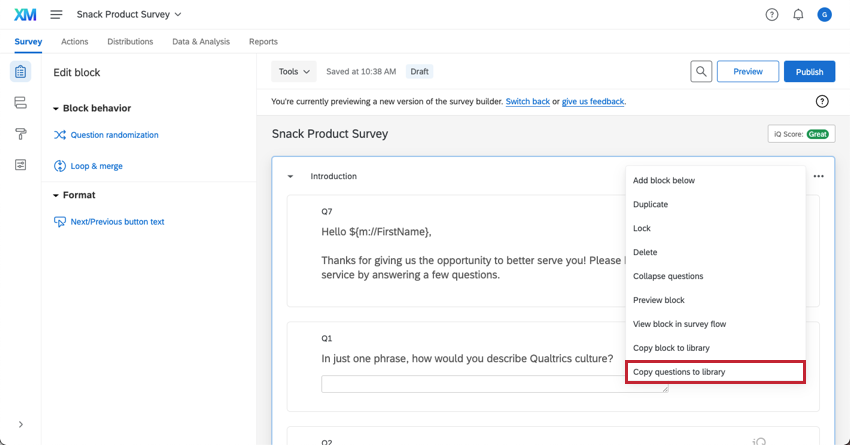Open Survey flow sidebar icon

[21, 102]
